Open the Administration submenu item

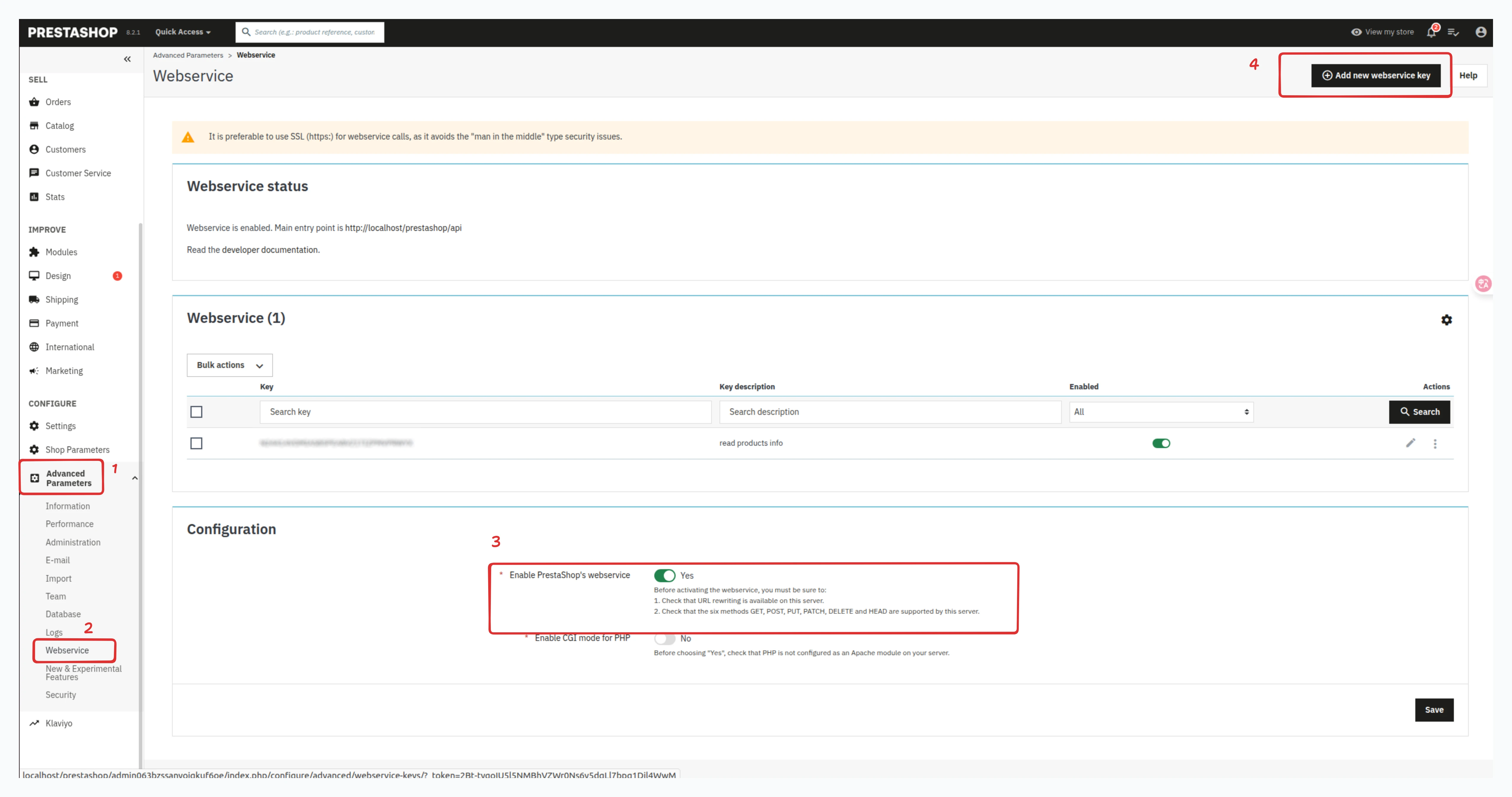click(73, 542)
